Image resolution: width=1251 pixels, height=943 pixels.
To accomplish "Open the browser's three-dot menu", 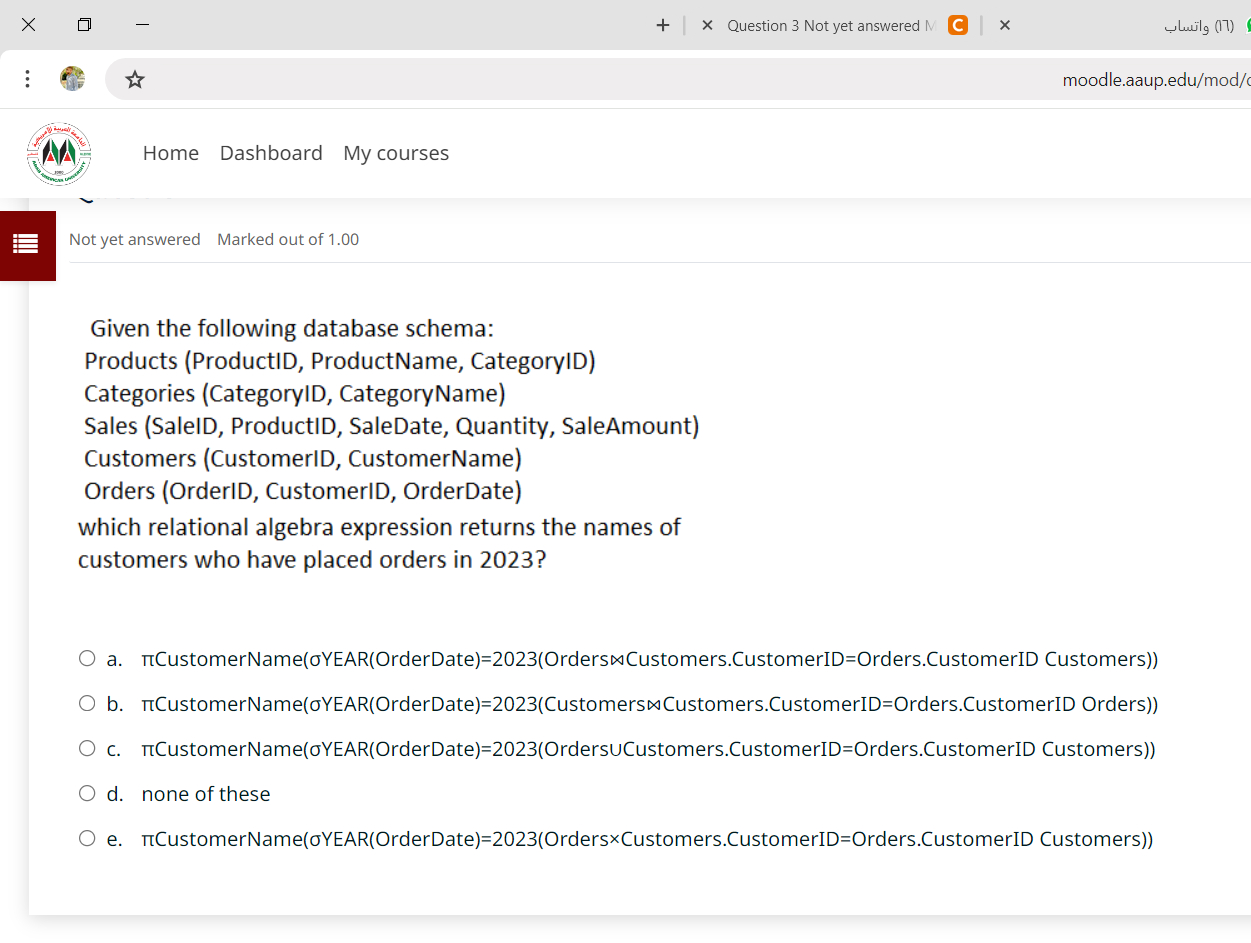I will click(x=27, y=79).
